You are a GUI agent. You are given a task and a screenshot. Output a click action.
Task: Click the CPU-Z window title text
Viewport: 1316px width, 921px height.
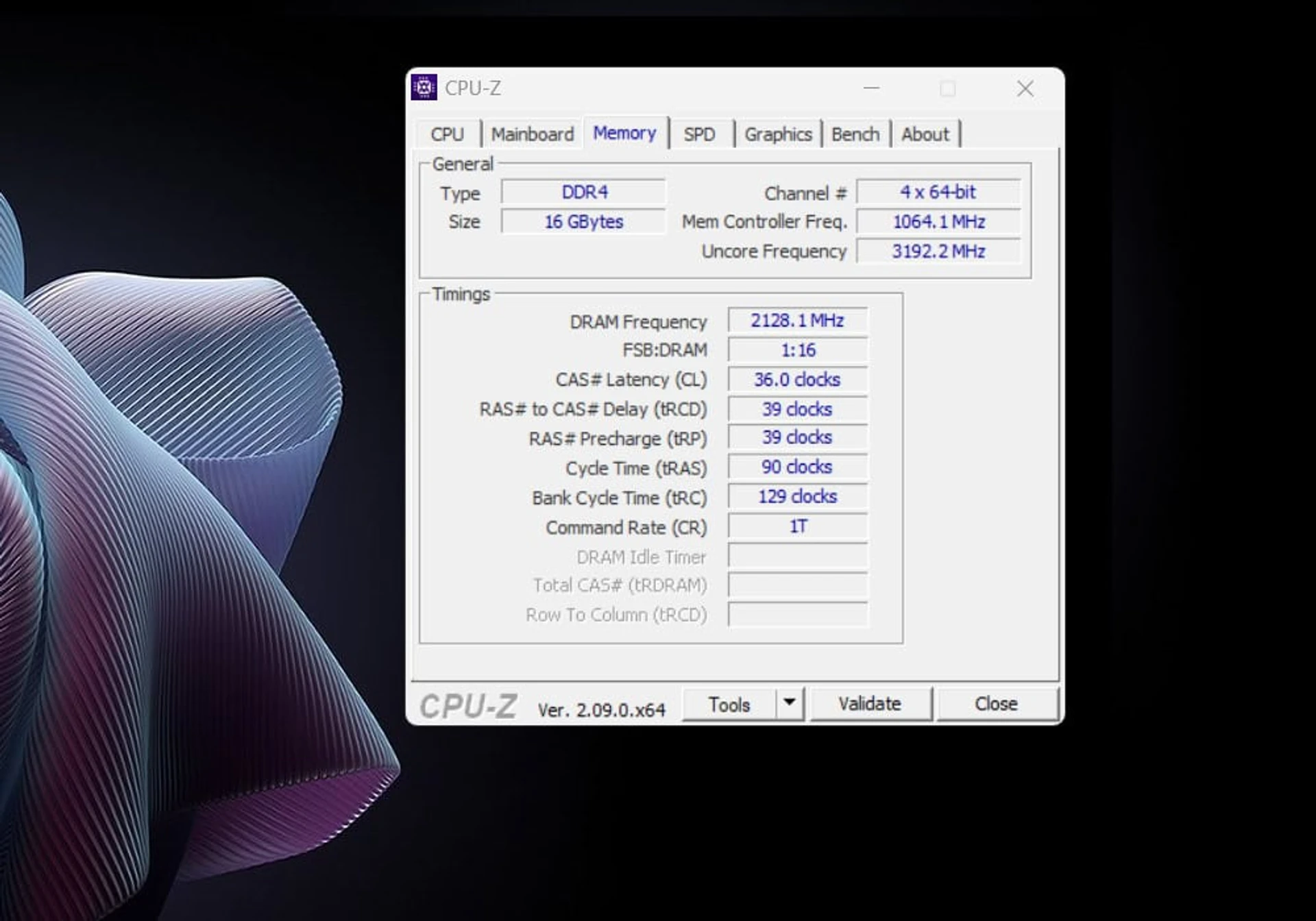point(472,88)
